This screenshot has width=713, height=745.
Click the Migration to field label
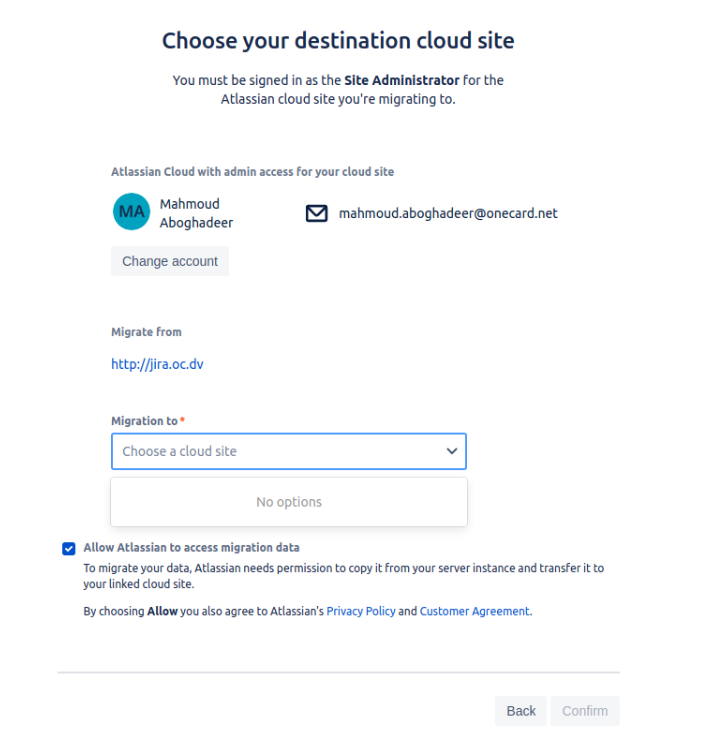[144, 421]
